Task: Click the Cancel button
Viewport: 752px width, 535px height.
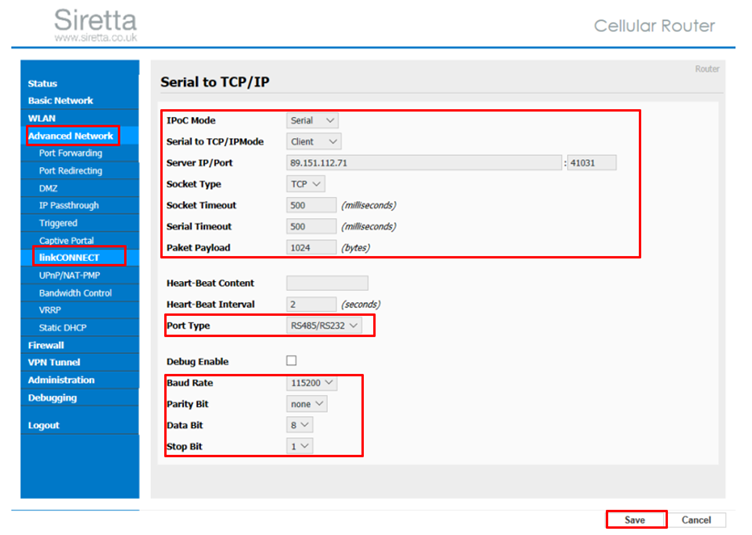Action: coord(696,520)
